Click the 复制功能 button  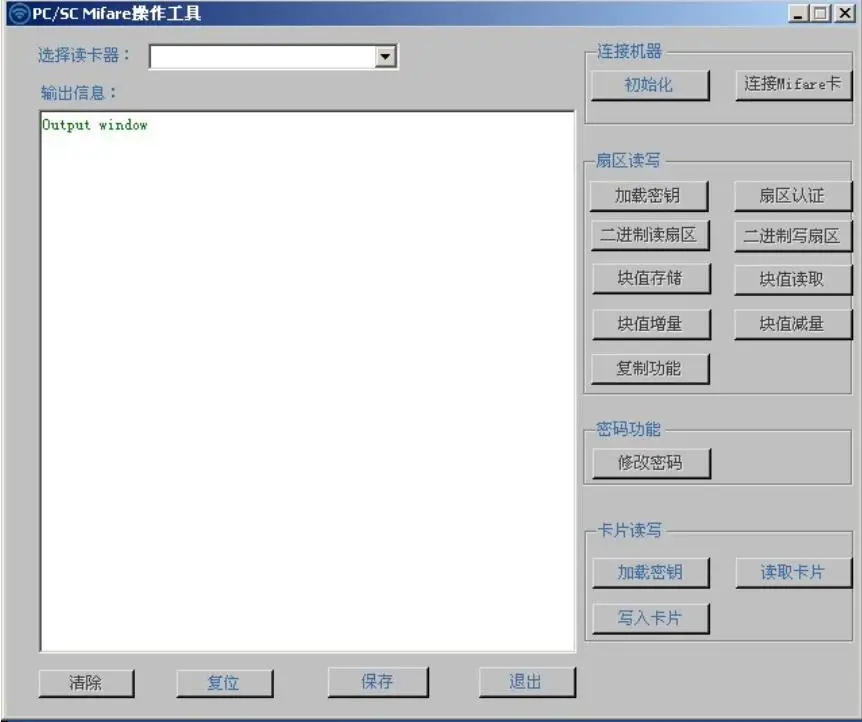(650, 369)
